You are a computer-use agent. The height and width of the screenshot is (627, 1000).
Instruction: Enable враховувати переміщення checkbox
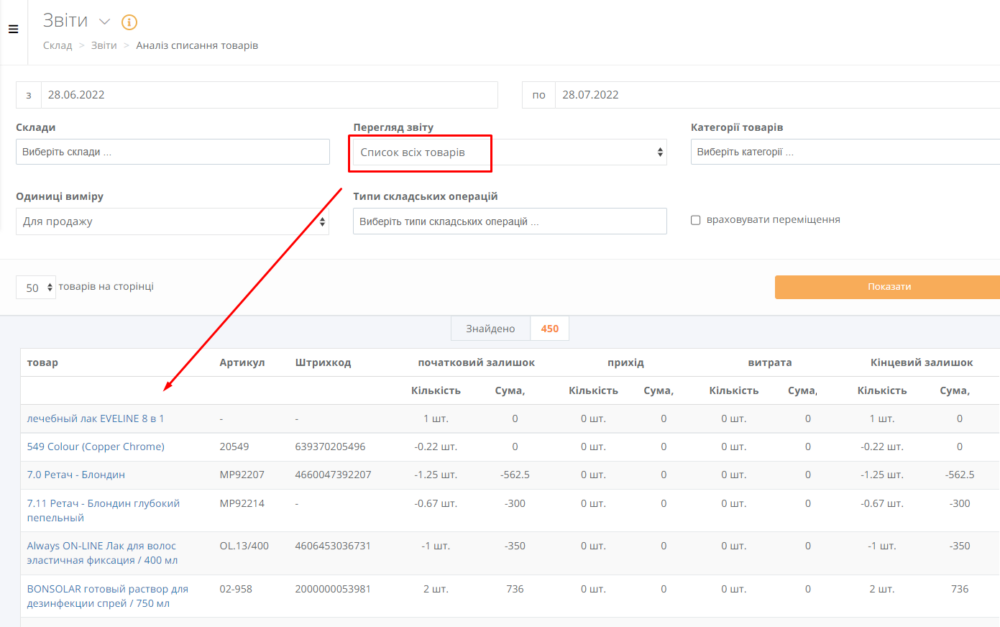[695, 220]
